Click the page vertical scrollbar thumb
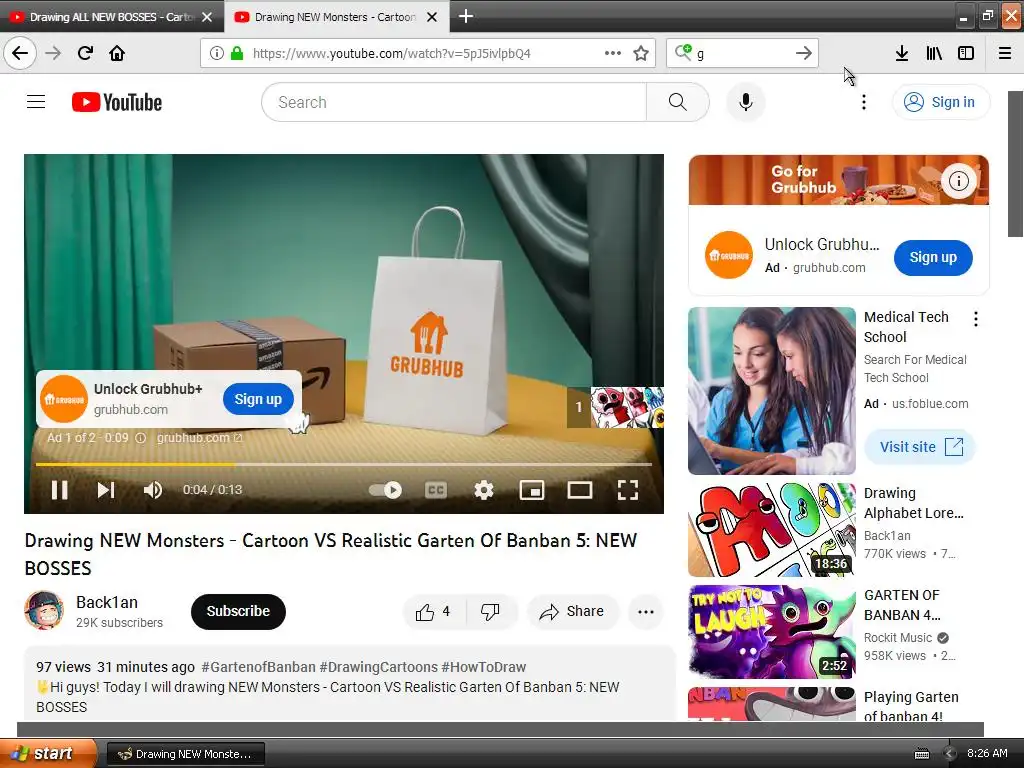 coord(1016,164)
